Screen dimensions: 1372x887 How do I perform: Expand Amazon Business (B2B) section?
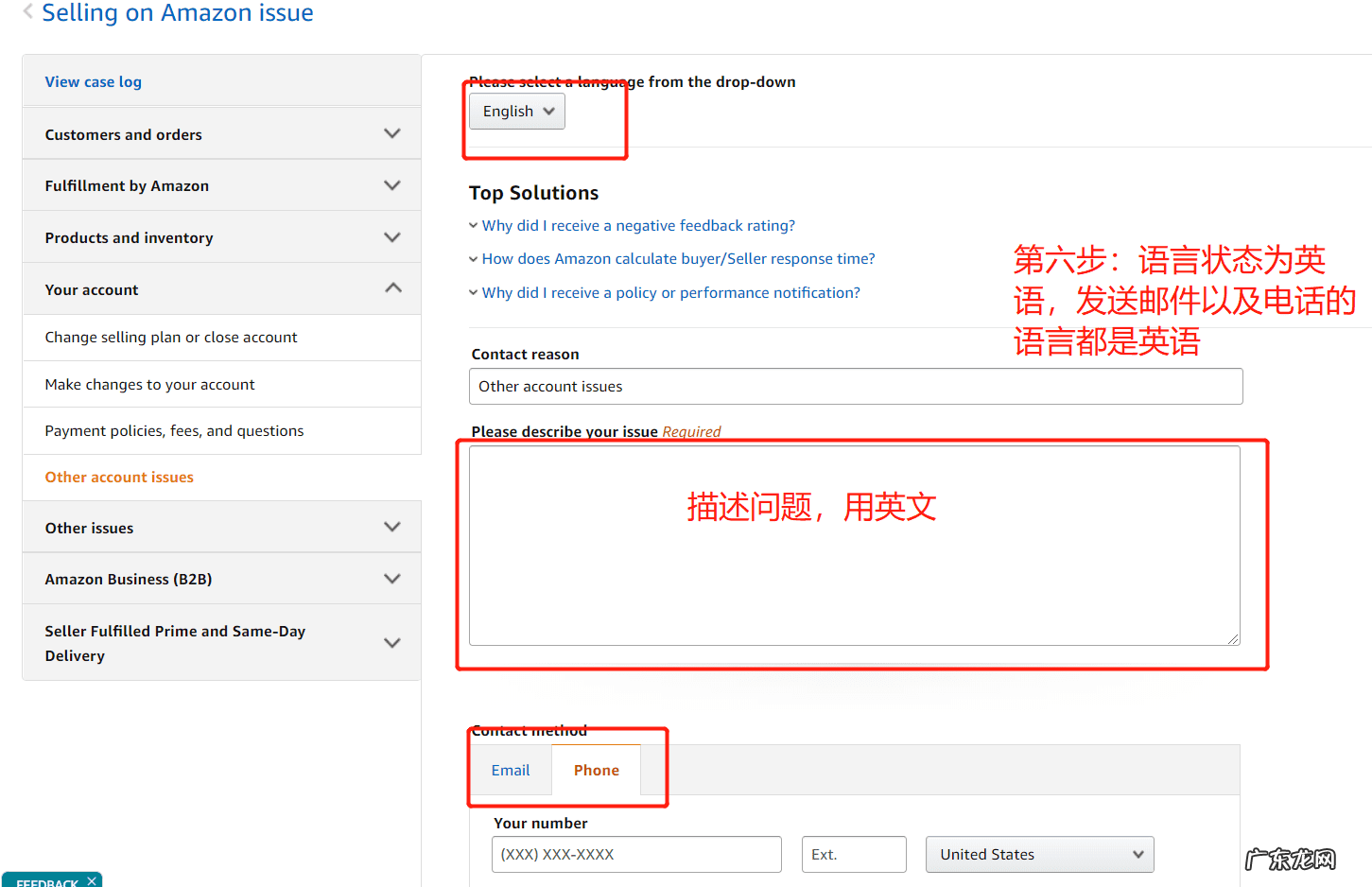coord(392,579)
